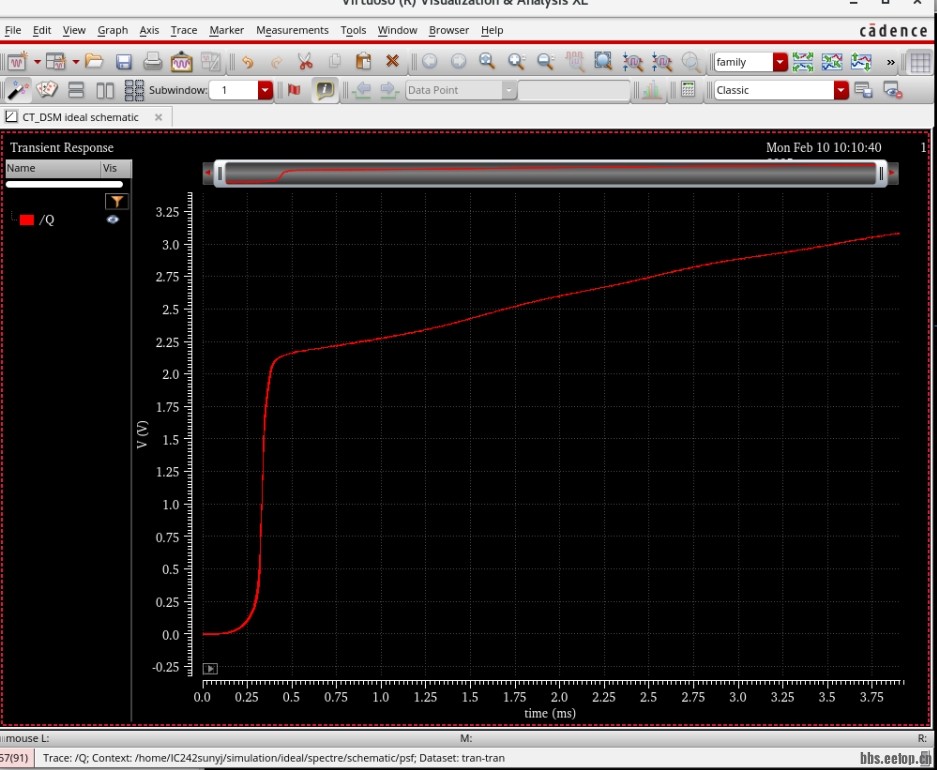Expand new window icon dropdown arrow
The width and height of the screenshot is (937, 770).
37,62
